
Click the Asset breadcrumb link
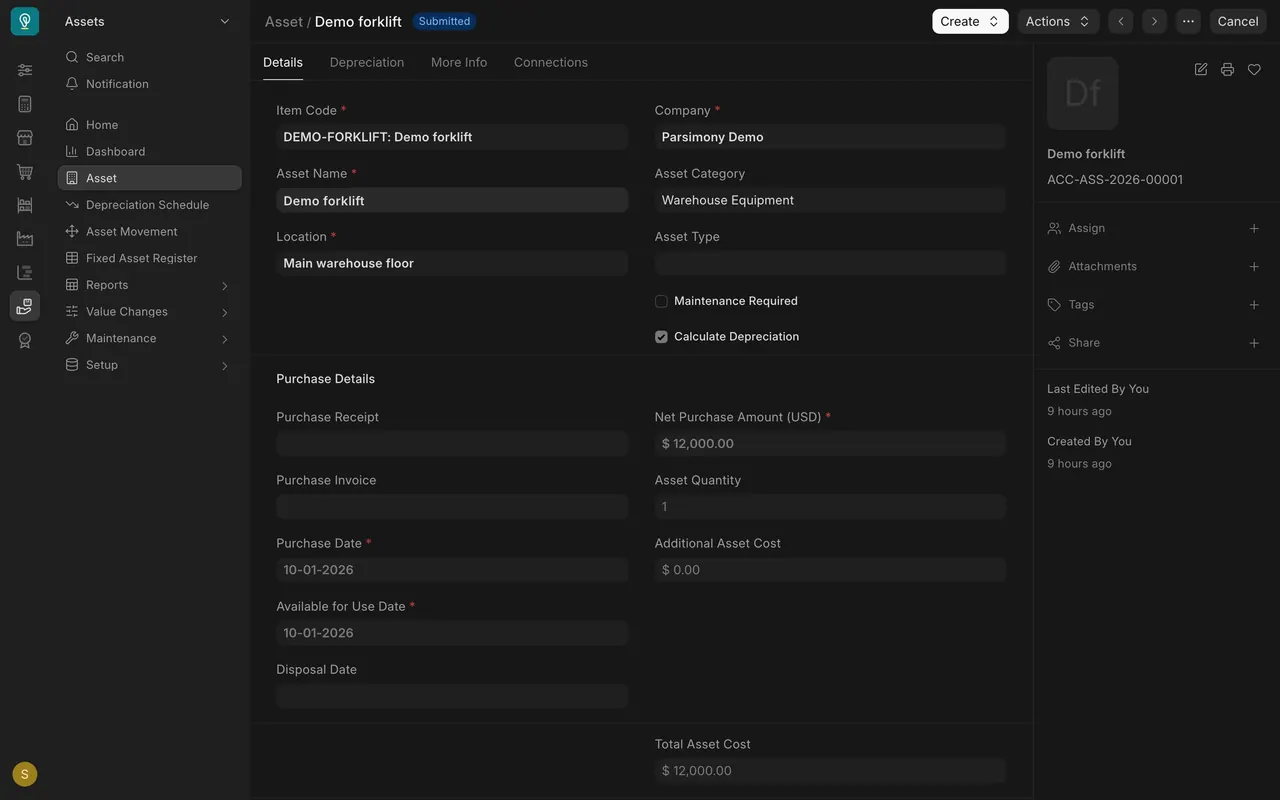pos(283,22)
